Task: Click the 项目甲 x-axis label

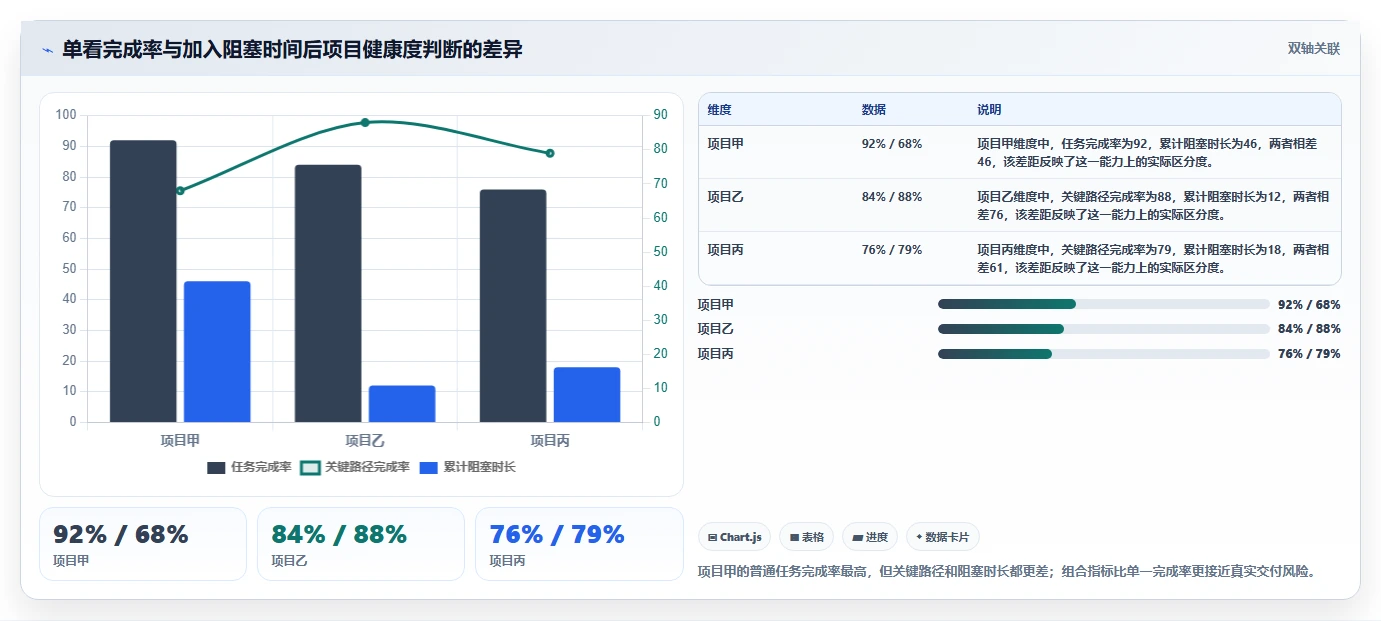Action: tap(180, 440)
